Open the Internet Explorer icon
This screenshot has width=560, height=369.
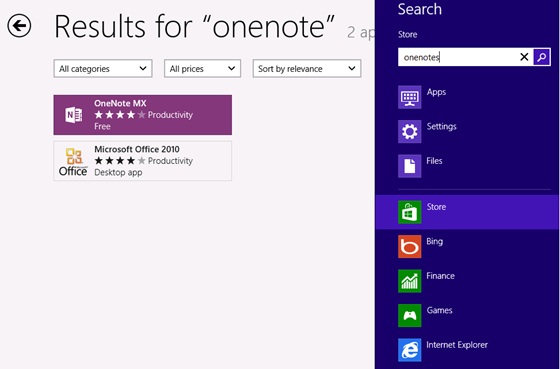[410, 350]
